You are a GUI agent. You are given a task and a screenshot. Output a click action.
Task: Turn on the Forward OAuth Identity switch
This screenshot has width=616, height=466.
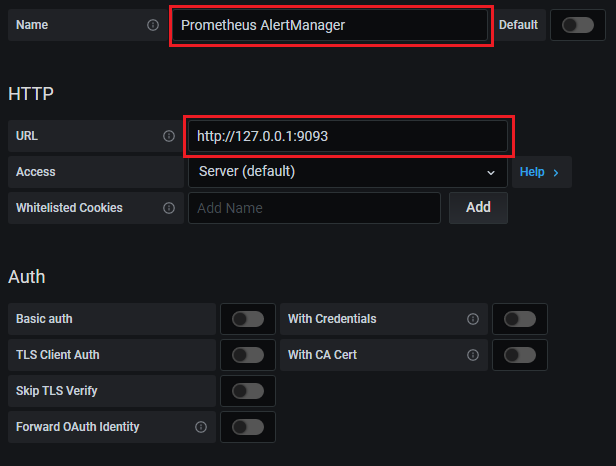click(x=248, y=427)
